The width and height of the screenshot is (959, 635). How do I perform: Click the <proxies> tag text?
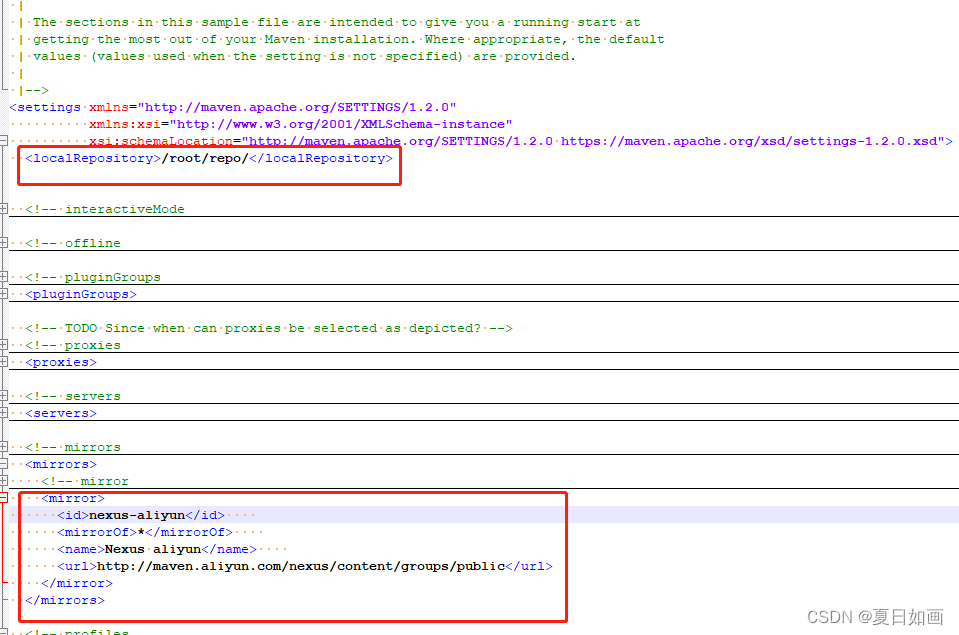[61, 362]
